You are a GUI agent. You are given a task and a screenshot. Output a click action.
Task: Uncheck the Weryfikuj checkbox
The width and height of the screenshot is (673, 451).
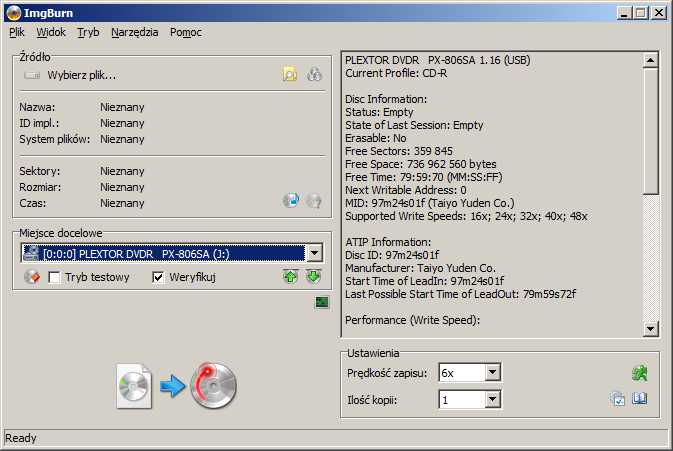point(158,277)
